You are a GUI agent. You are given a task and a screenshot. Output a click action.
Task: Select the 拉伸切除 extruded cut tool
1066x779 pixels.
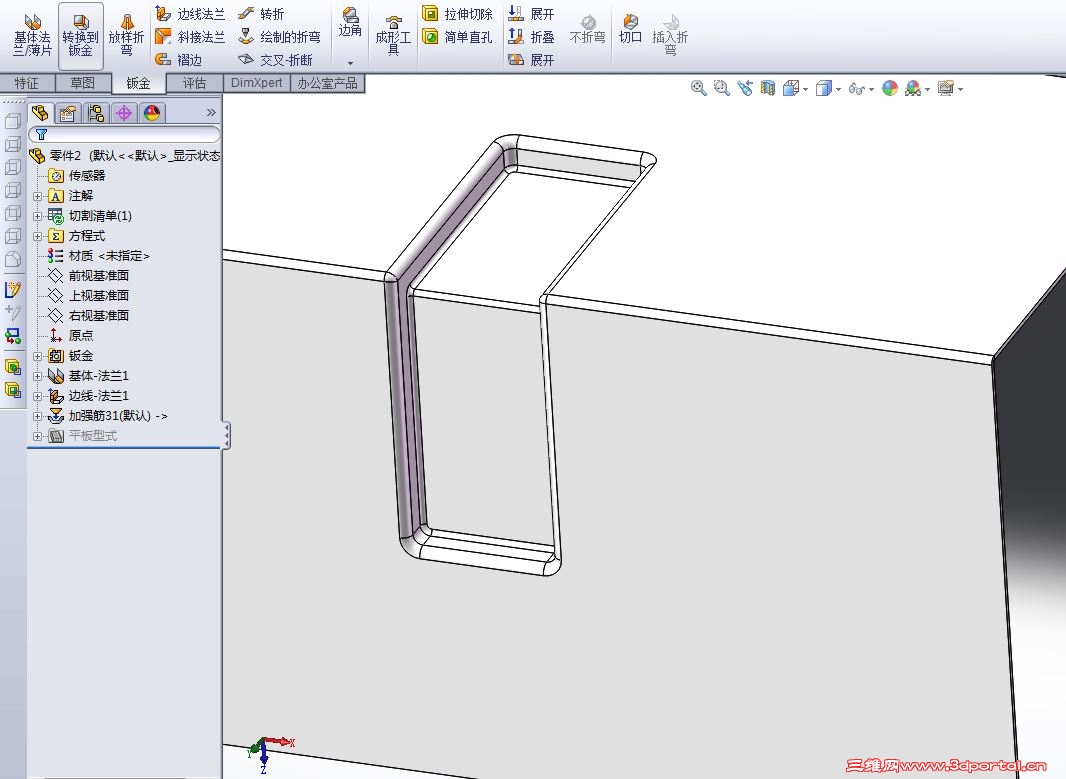pyautogui.click(x=457, y=14)
